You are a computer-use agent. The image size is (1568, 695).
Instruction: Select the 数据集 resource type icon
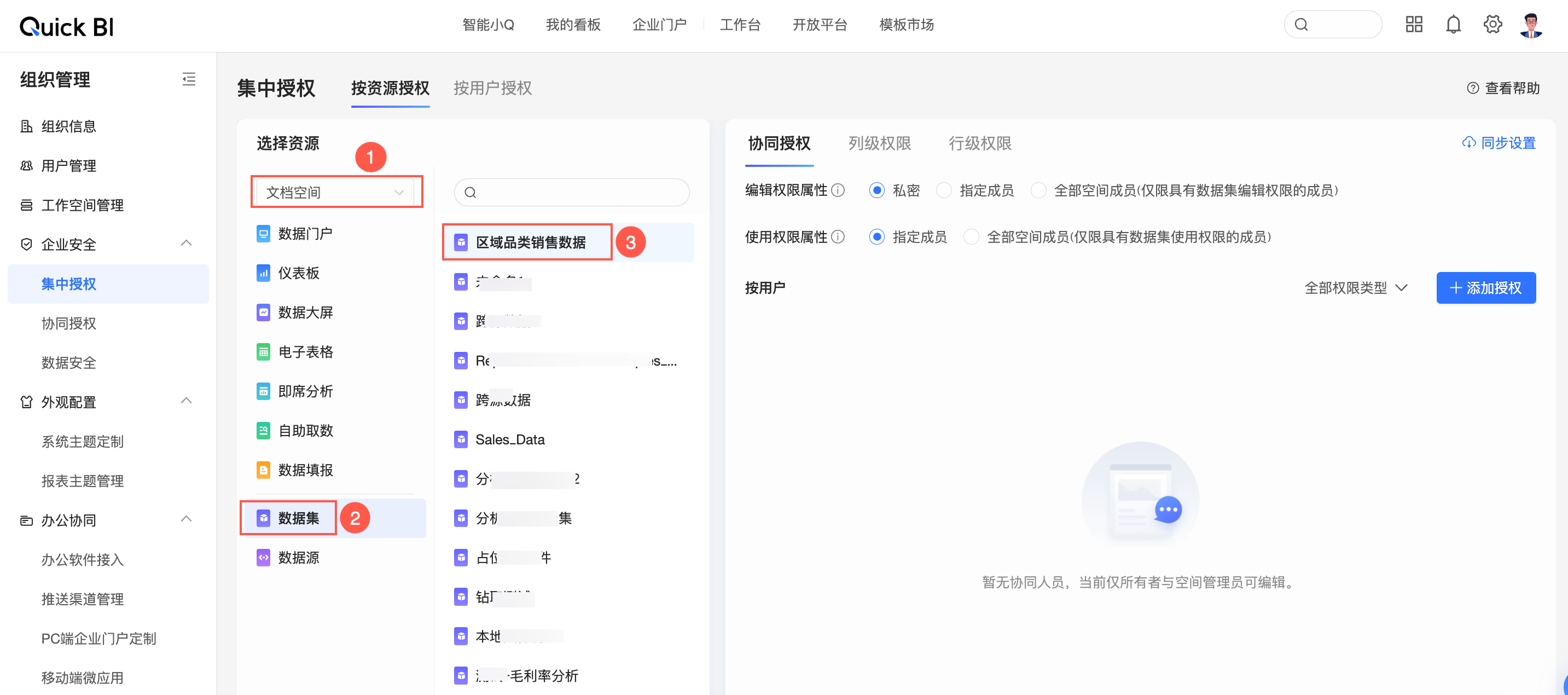tap(263, 518)
